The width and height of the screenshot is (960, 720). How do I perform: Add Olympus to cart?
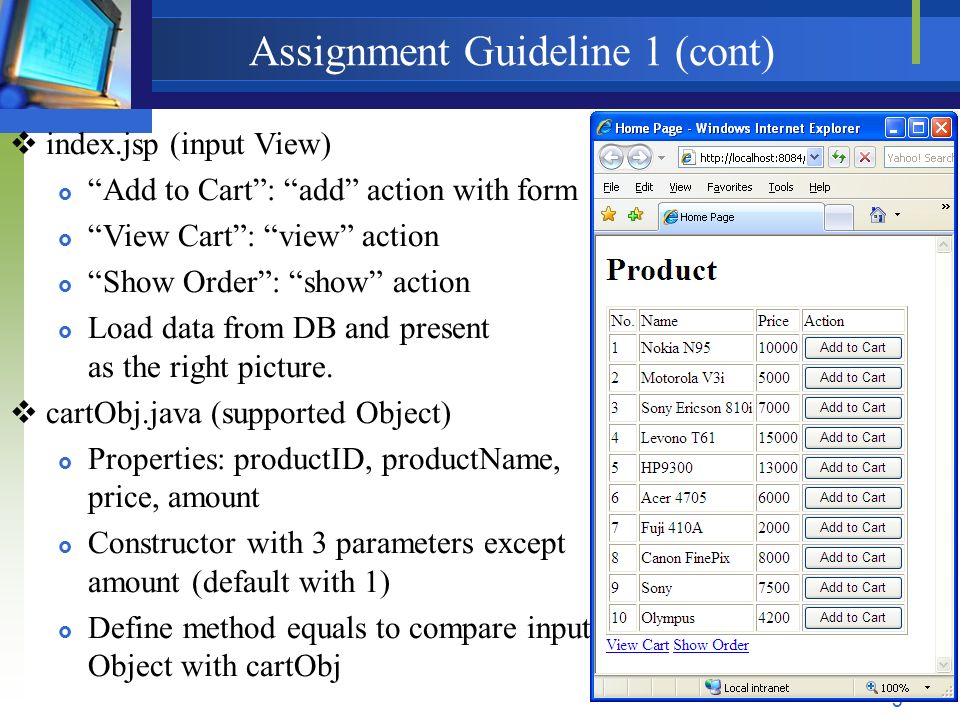click(x=853, y=618)
